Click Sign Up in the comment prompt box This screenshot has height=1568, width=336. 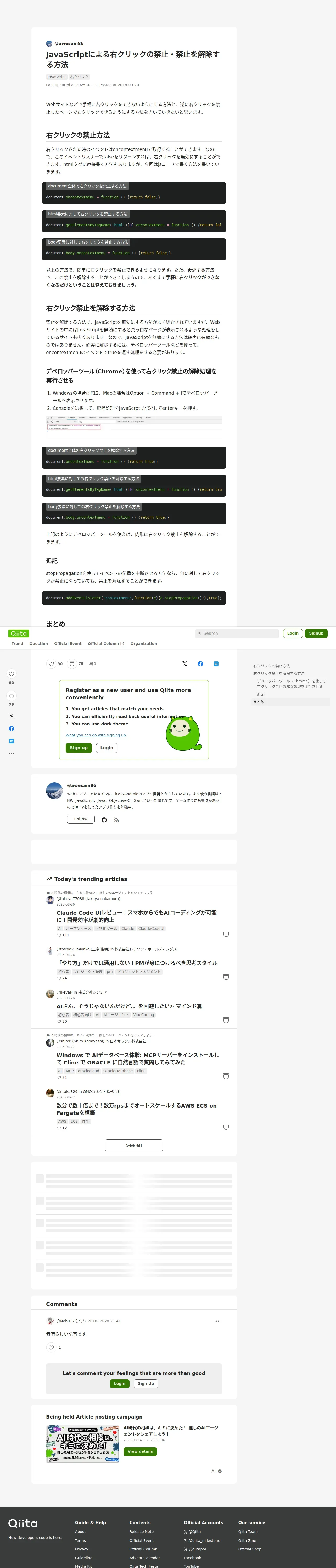tap(146, 1383)
